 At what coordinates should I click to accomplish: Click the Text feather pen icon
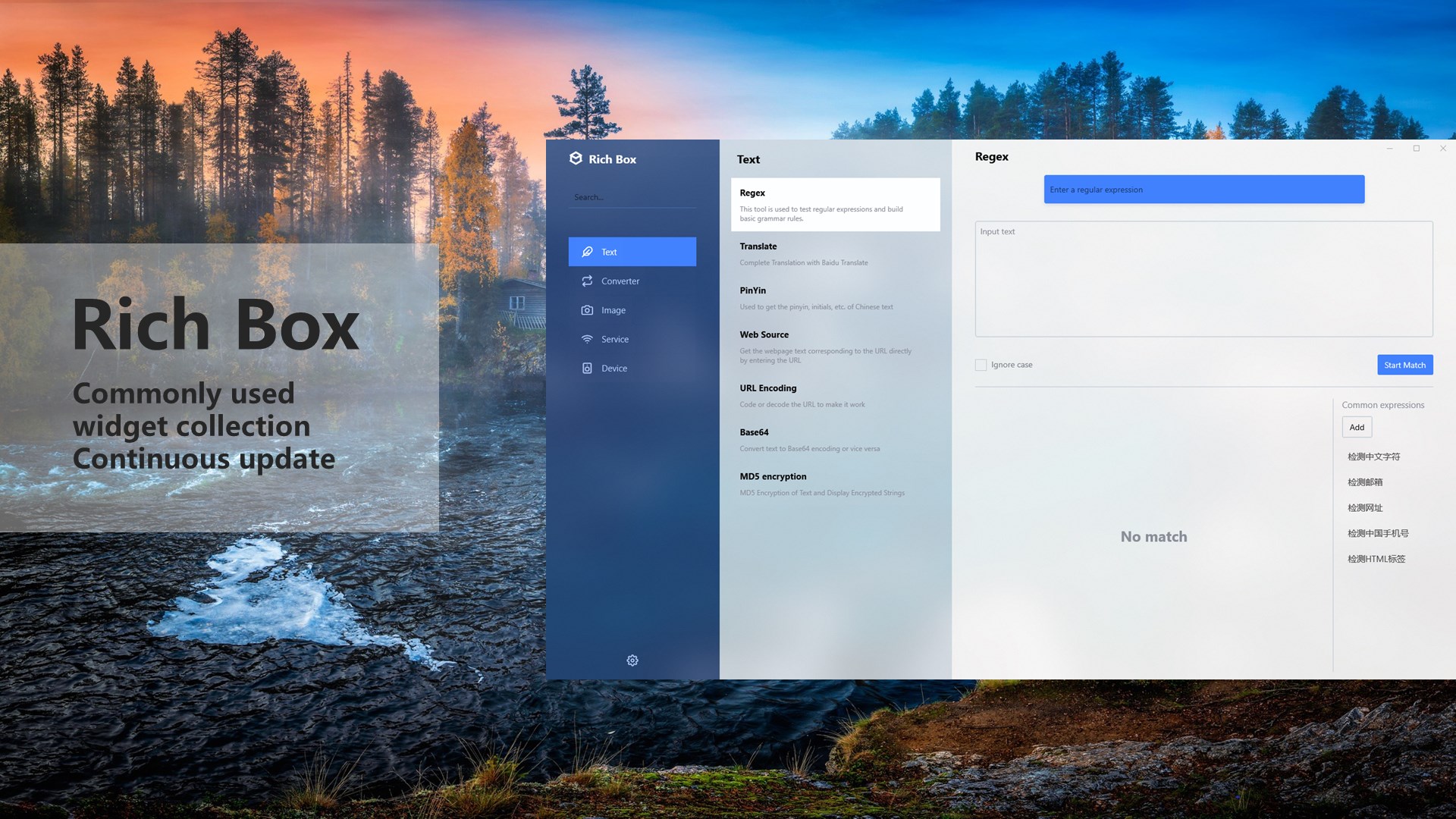point(587,252)
